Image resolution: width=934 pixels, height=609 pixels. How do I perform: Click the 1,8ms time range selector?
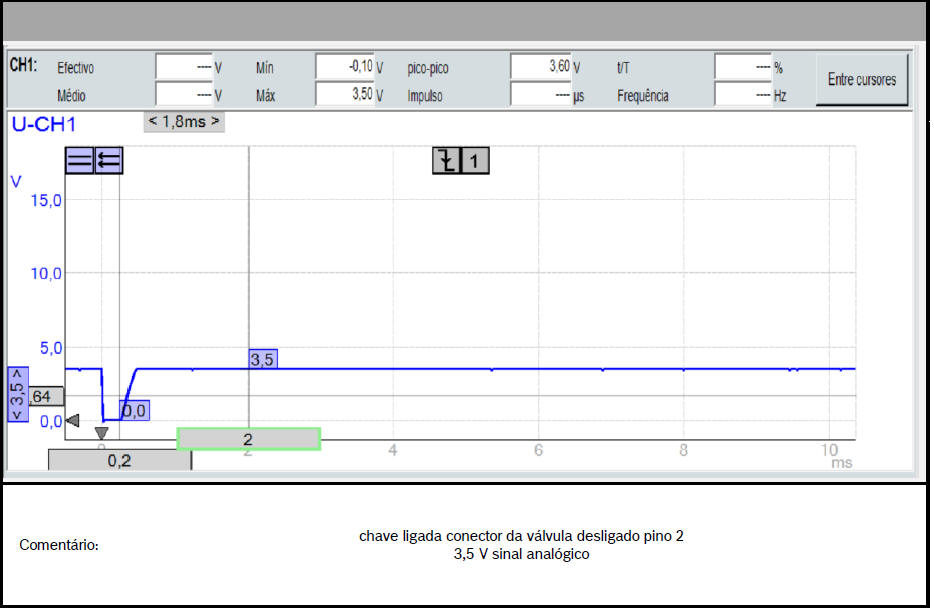coord(184,122)
